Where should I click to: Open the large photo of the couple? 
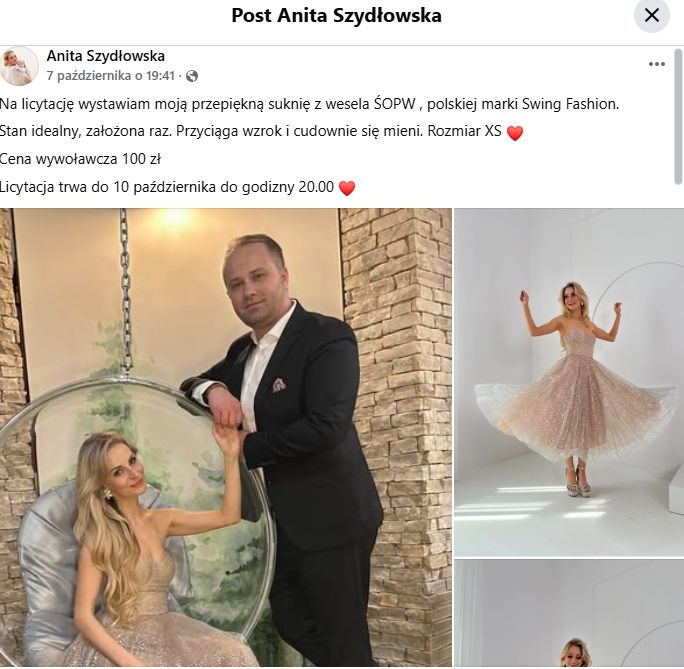[226, 437]
